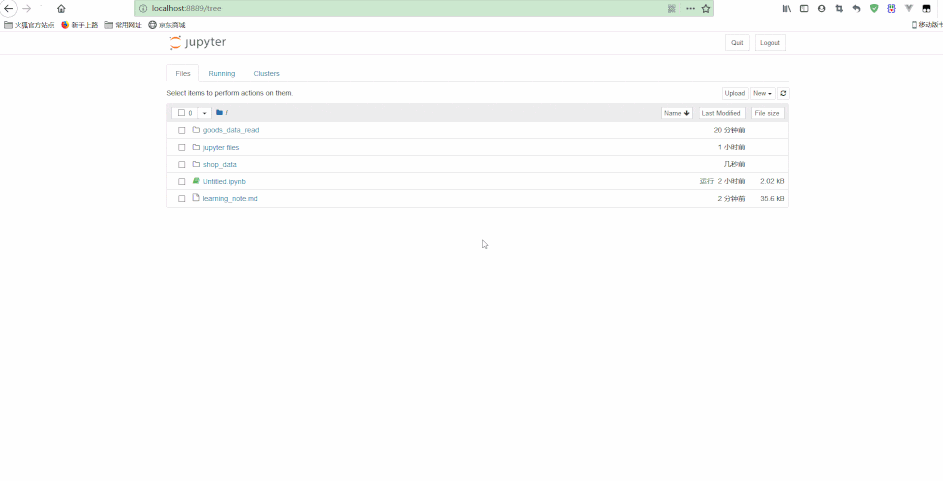Image resolution: width=943 pixels, height=481 pixels.
Task: Select the Untitled.ipynb checkbox
Action: click(182, 182)
